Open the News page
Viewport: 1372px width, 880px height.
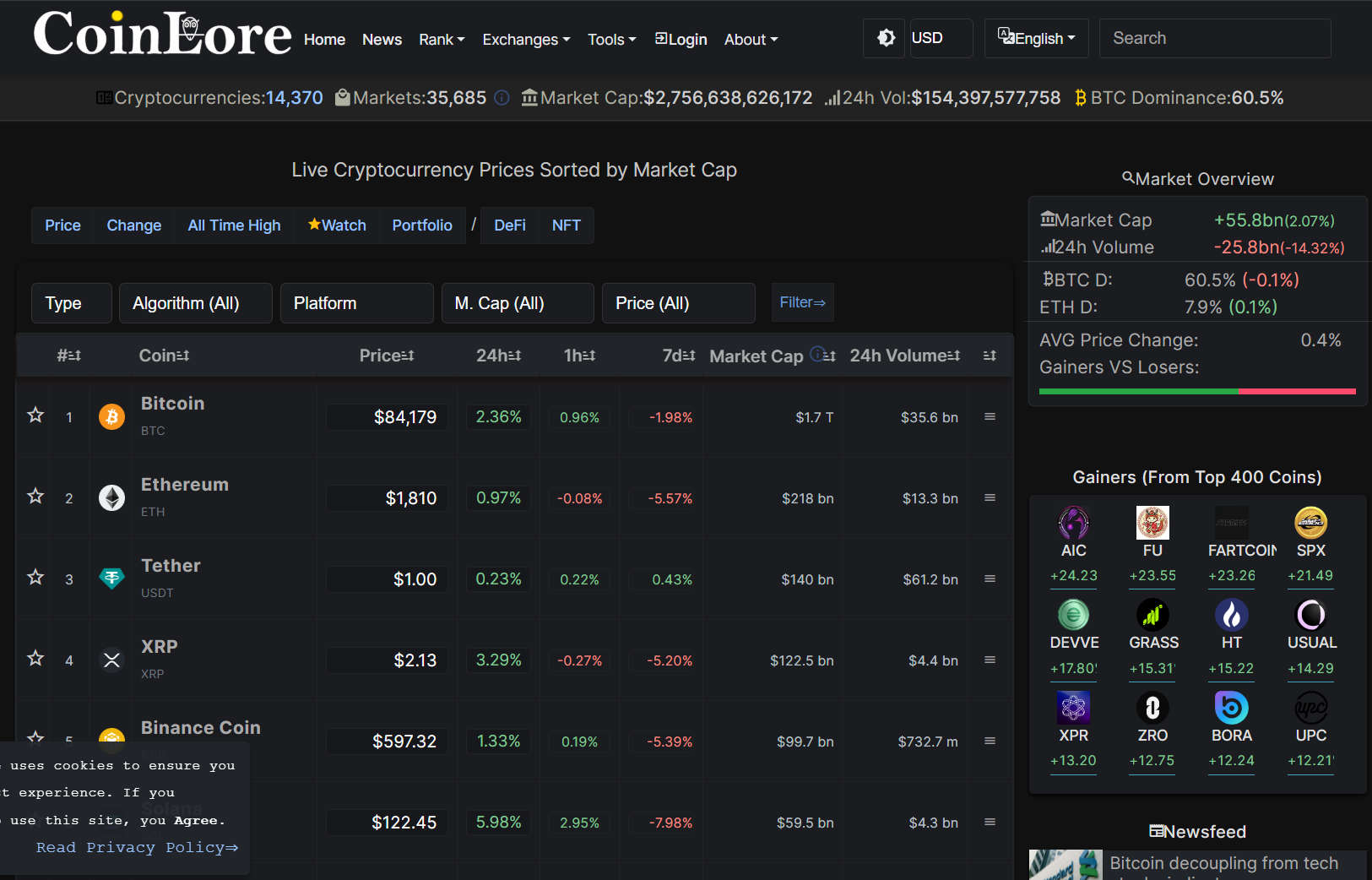pyautogui.click(x=382, y=40)
